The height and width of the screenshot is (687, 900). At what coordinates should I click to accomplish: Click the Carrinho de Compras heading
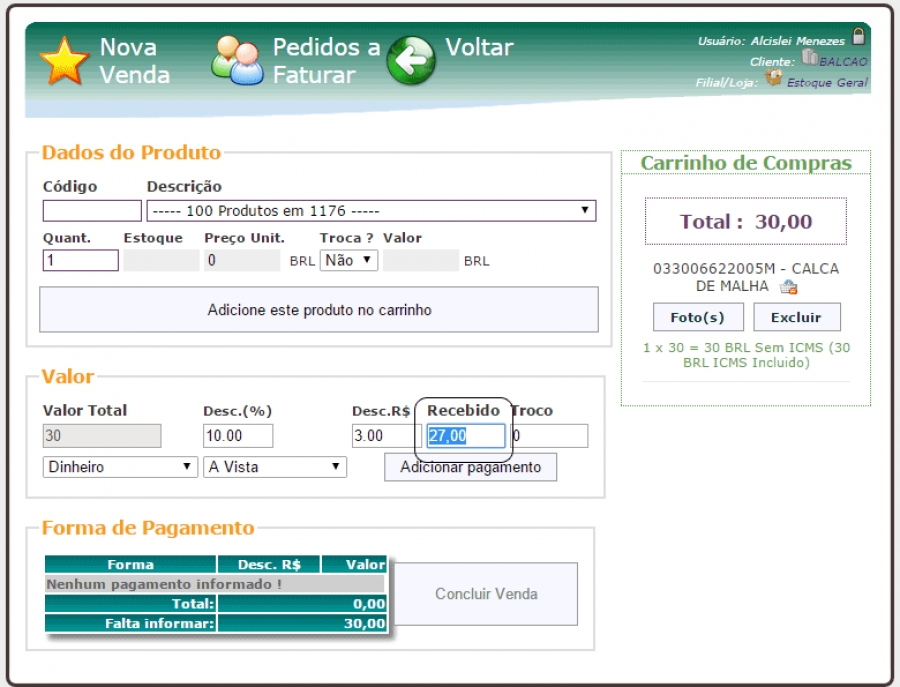coord(746,163)
